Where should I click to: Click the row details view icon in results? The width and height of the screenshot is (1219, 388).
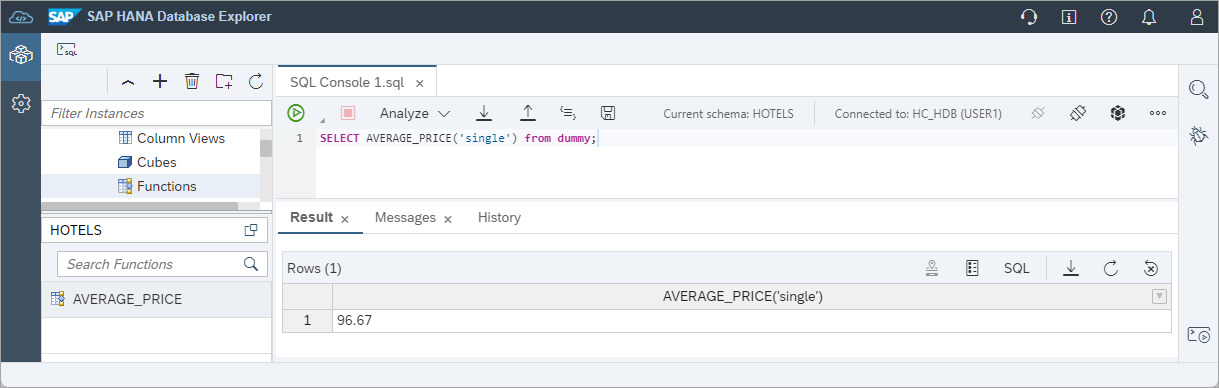pos(972,268)
